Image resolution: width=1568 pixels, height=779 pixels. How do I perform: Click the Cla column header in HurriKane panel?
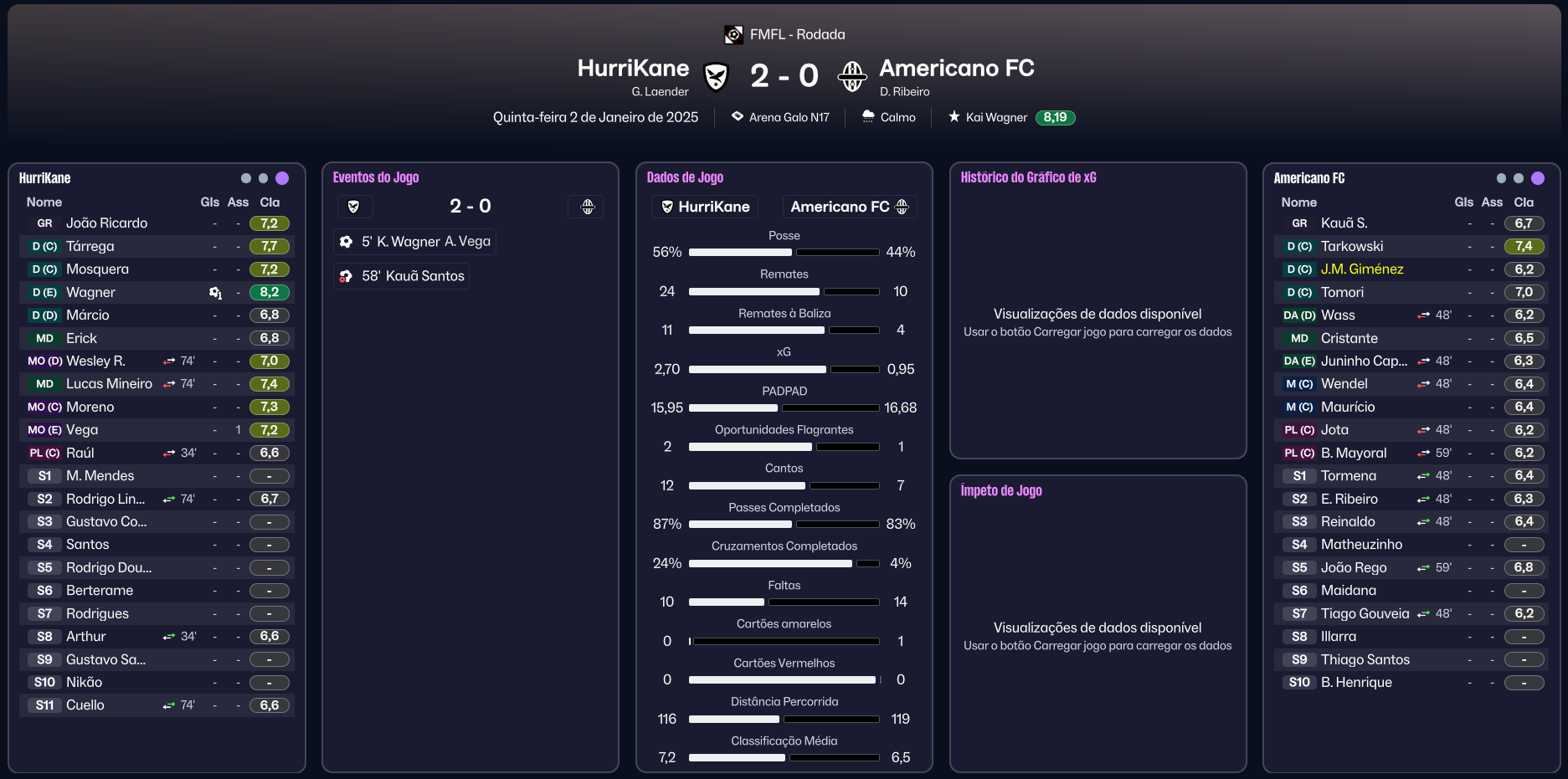tap(270, 202)
